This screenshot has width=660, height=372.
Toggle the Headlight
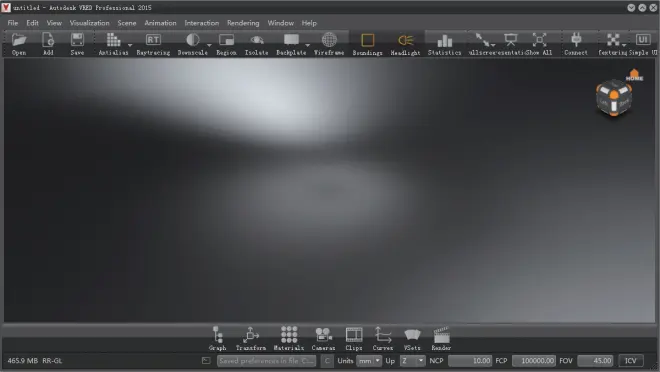405,44
